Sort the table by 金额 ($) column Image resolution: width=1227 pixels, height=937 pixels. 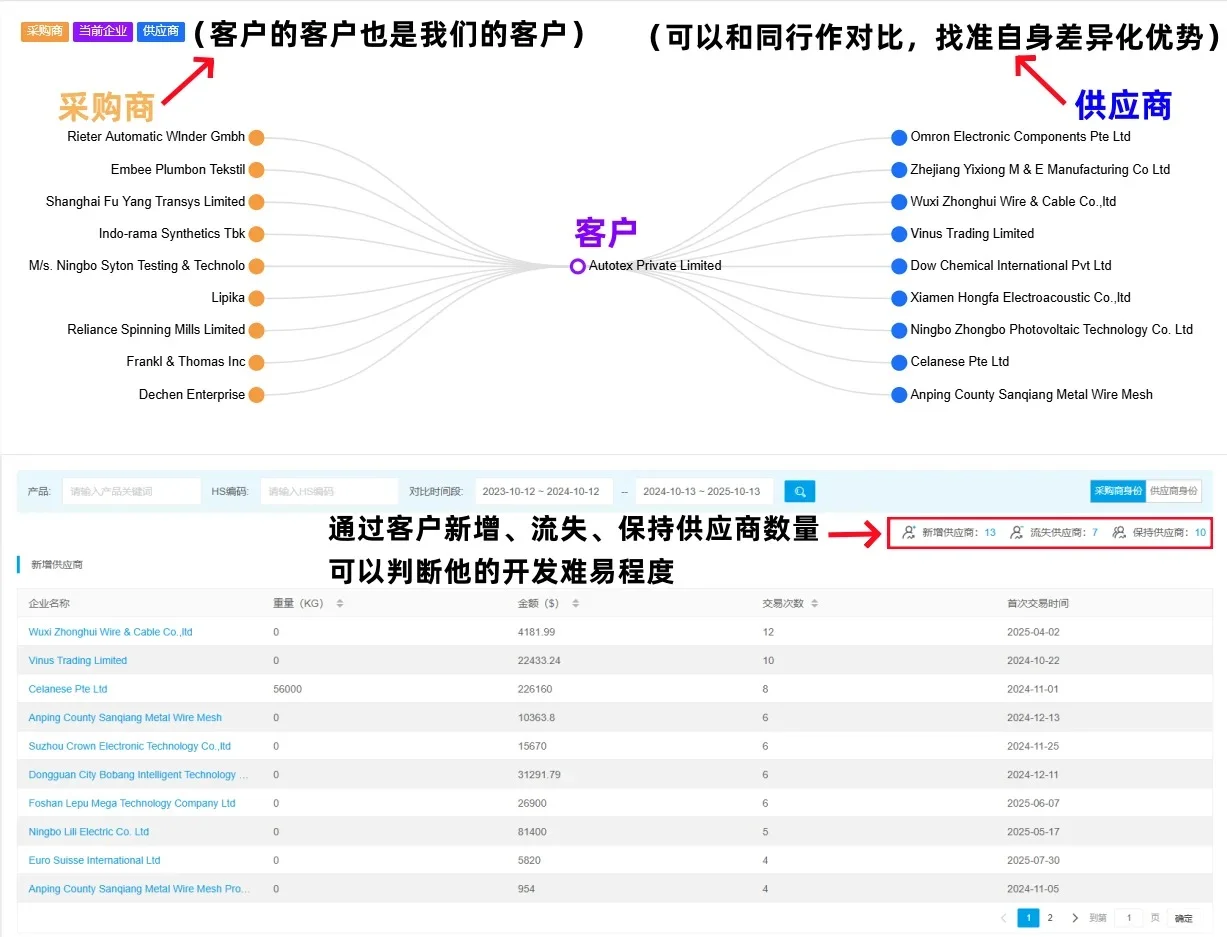(575, 604)
